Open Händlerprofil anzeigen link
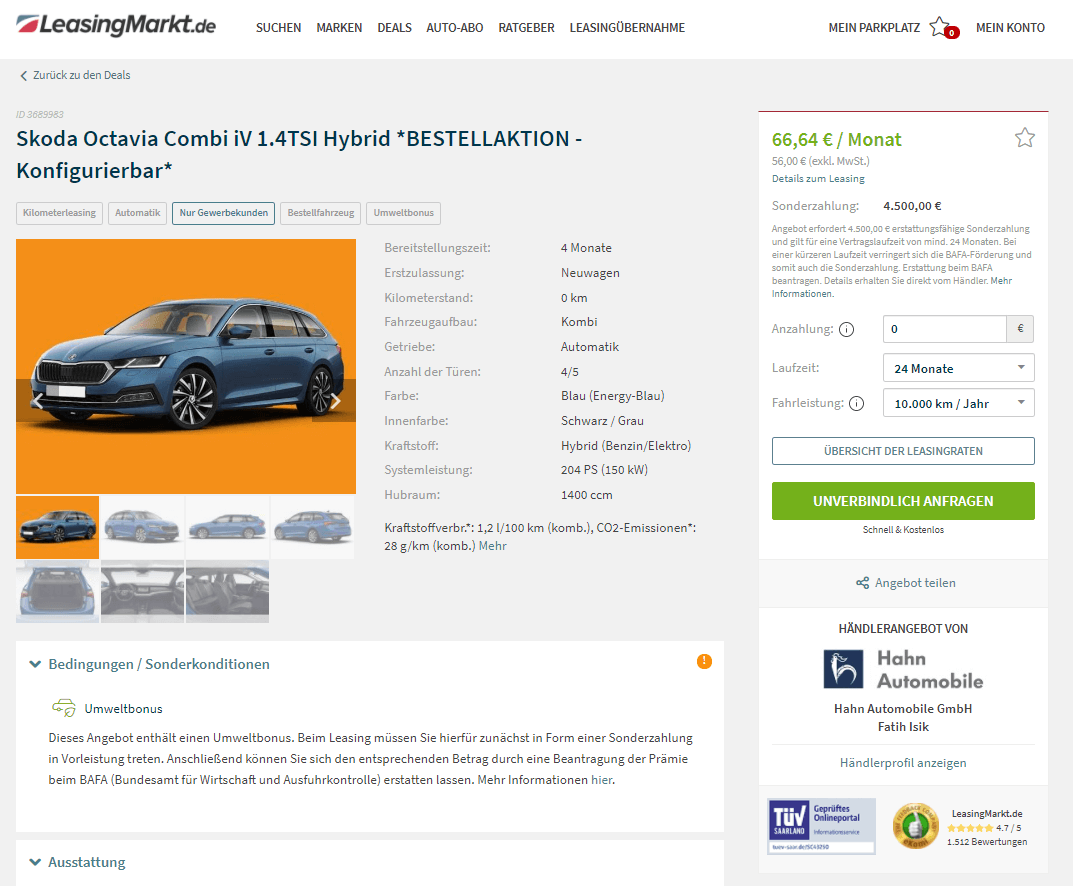Image resolution: width=1073 pixels, height=886 pixels. 903,763
